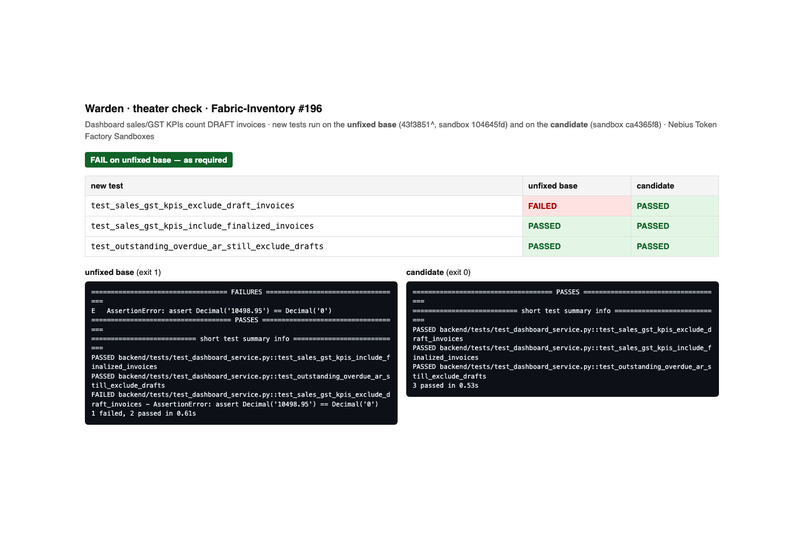This screenshot has width=806, height=537.
Task: Select the Warden theater check Fabric-Inventory #196 heading
Action: point(204,108)
